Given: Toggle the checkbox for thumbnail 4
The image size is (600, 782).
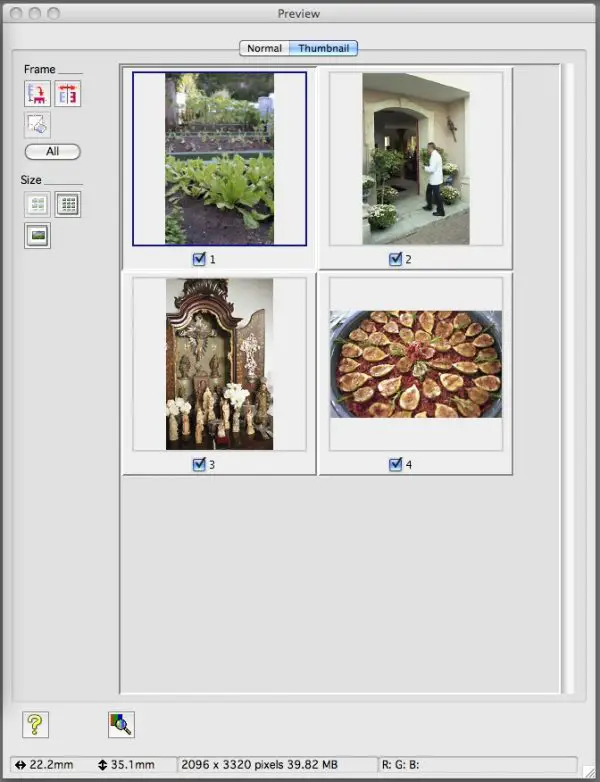Looking at the screenshot, I should pyautogui.click(x=396, y=464).
